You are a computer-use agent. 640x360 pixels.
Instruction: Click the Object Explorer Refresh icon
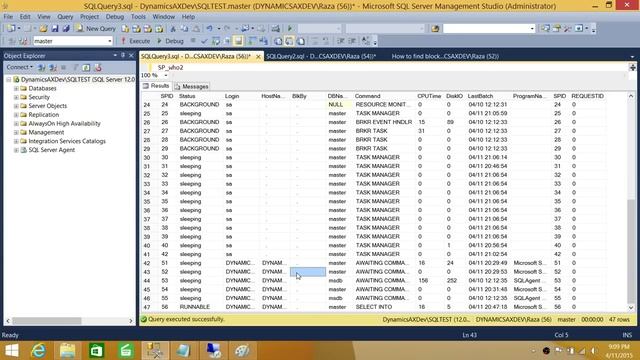86,67
